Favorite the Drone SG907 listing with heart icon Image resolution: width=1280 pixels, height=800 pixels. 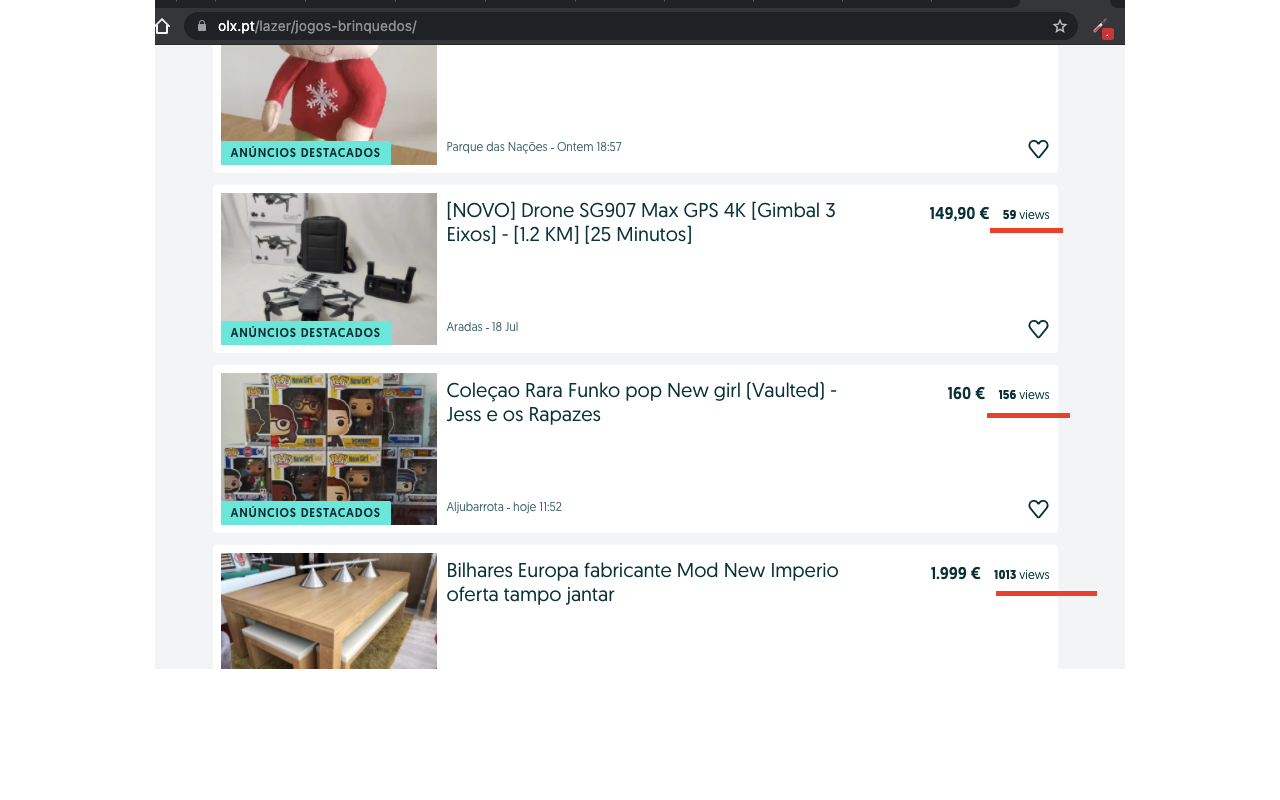[x=1038, y=329]
